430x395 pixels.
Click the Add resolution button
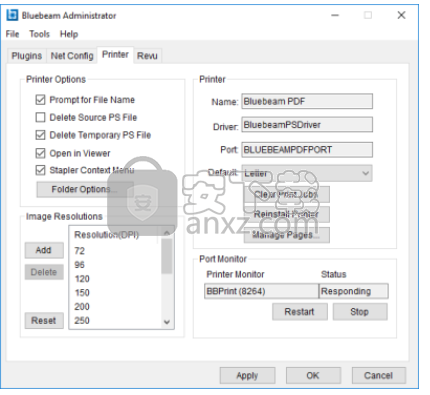point(44,250)
